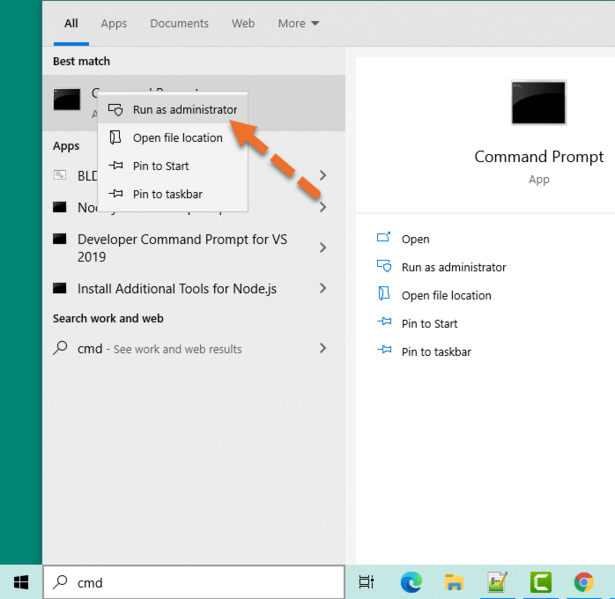This screenshot has height=599, width=615.
Task: Click shield icon in context menu Run as administrator
Action: 115,109
